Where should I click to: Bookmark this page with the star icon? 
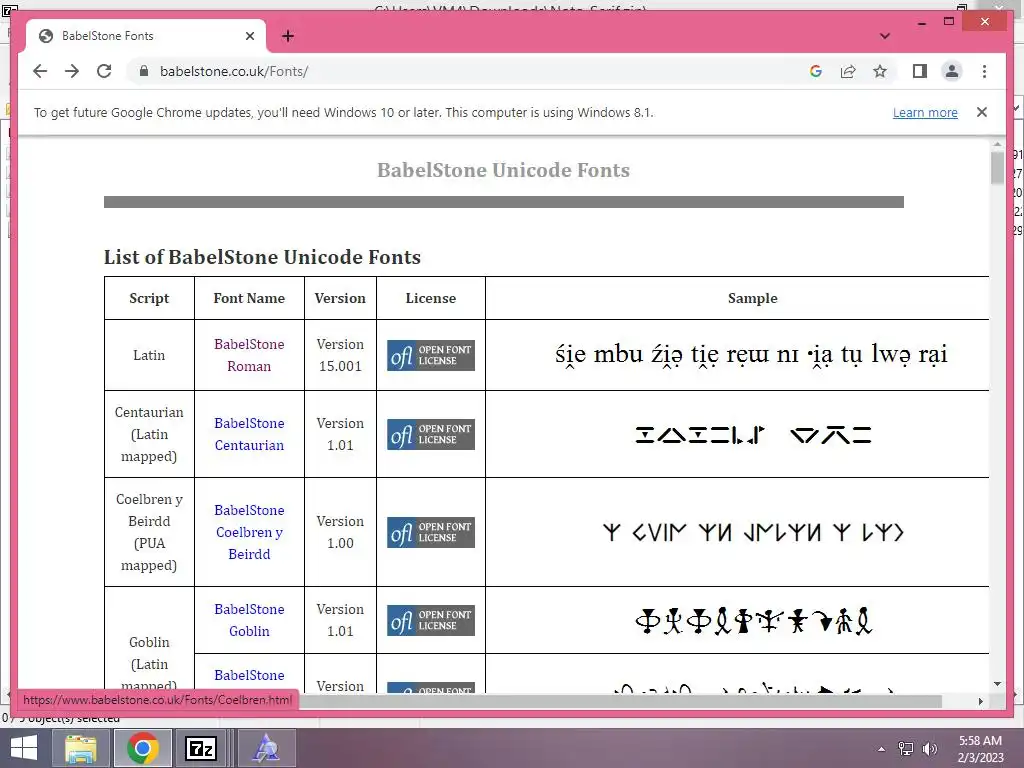point(880,71)
